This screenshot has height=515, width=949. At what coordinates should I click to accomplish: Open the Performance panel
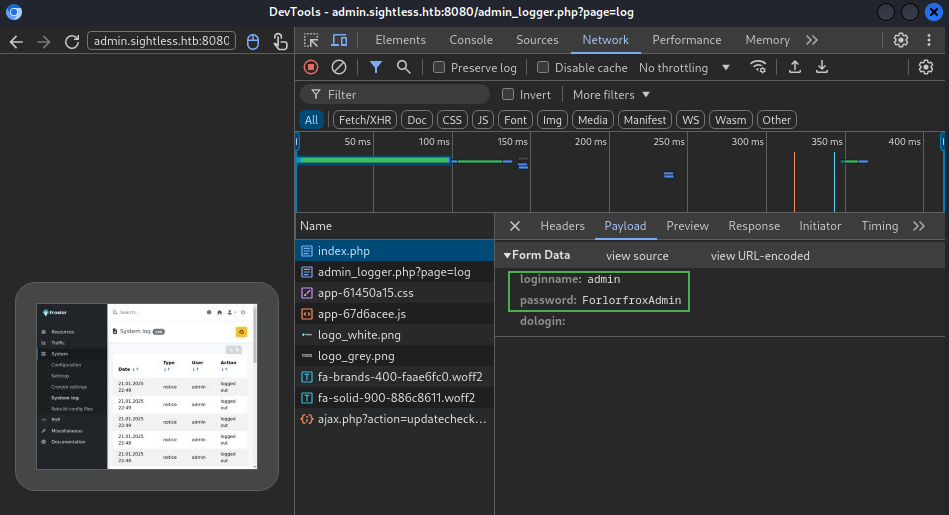click(686, 40)
